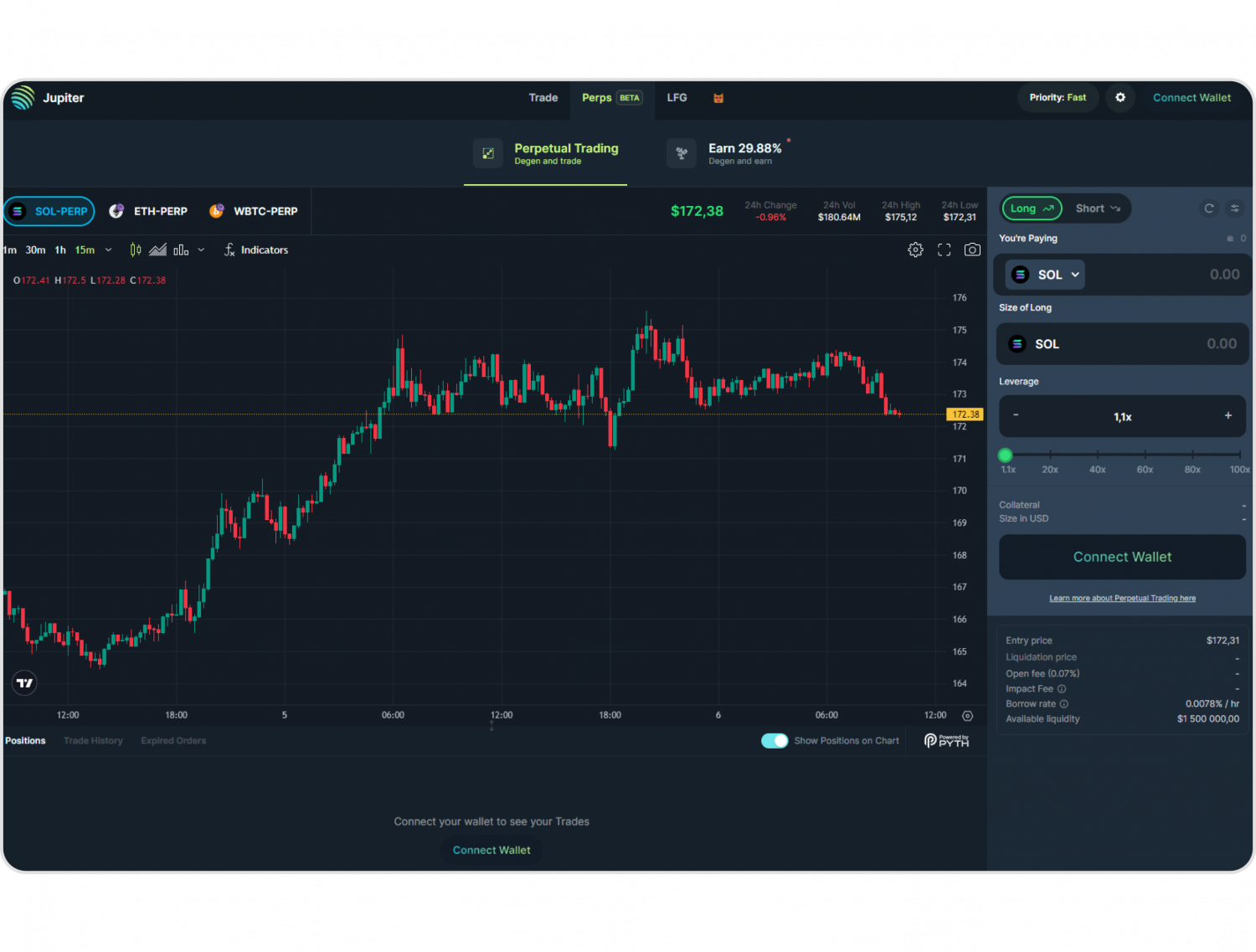This screenshot has width=1256, height=952.
Task: Show Borrow rate info tooltip icon
Action: click(1064, 704)
